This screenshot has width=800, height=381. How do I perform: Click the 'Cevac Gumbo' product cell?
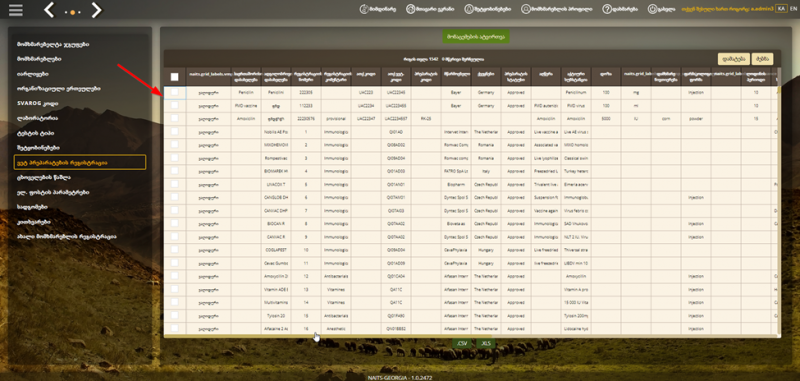[276, 263]
